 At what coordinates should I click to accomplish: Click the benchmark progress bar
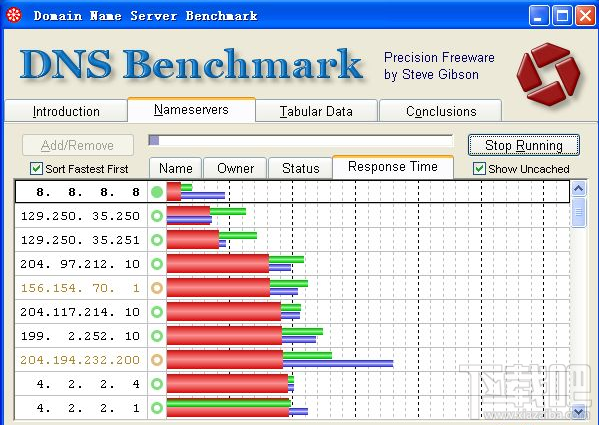pos(301,141)
